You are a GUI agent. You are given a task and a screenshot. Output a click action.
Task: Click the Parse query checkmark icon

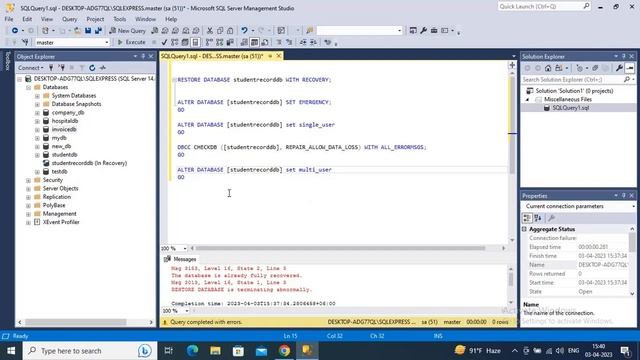tap(164, 42)
